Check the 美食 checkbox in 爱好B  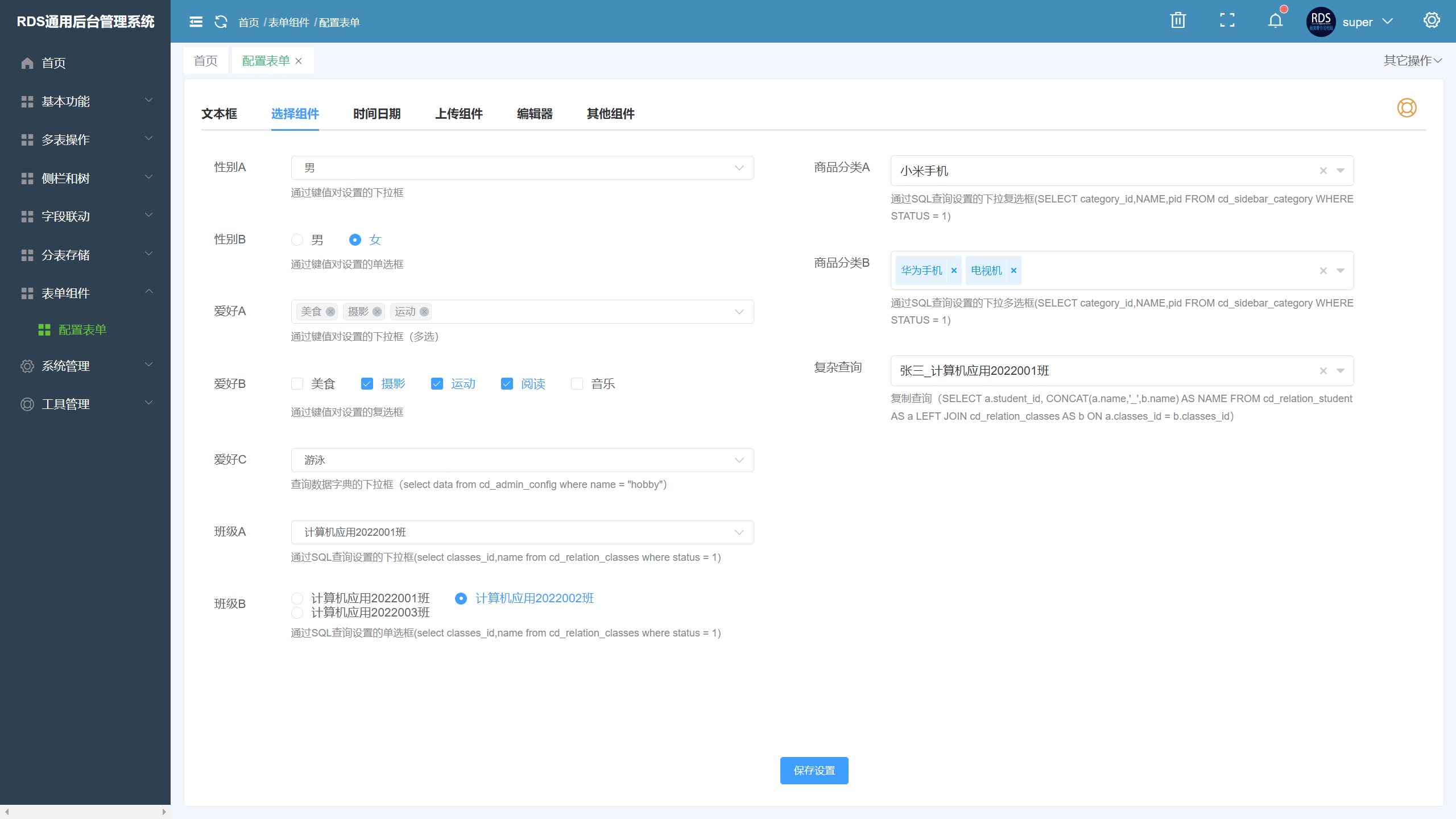[297, 384]
